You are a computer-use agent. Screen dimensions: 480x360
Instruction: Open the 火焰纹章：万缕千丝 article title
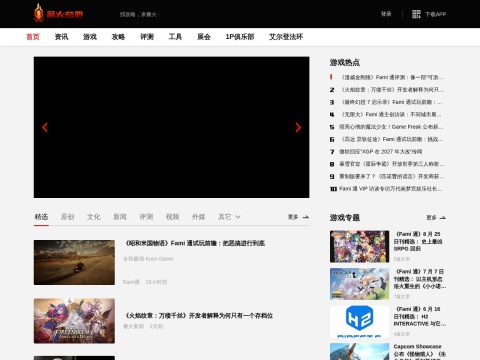199,316
